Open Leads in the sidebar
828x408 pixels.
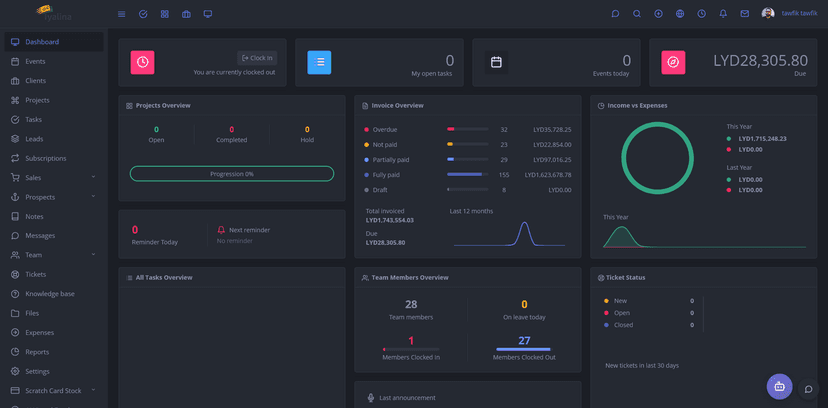(54, 139)
